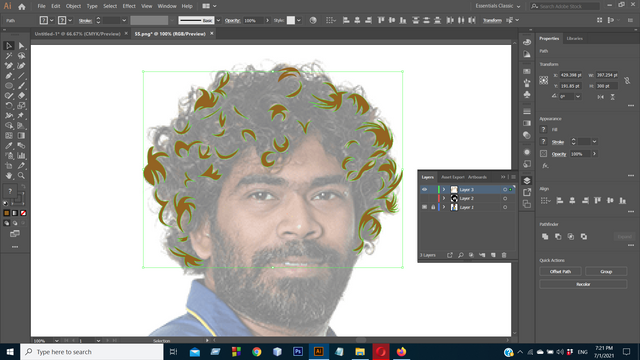Open the Opacity dropdown arrow in Properties panel

click(x=594, y=154)
